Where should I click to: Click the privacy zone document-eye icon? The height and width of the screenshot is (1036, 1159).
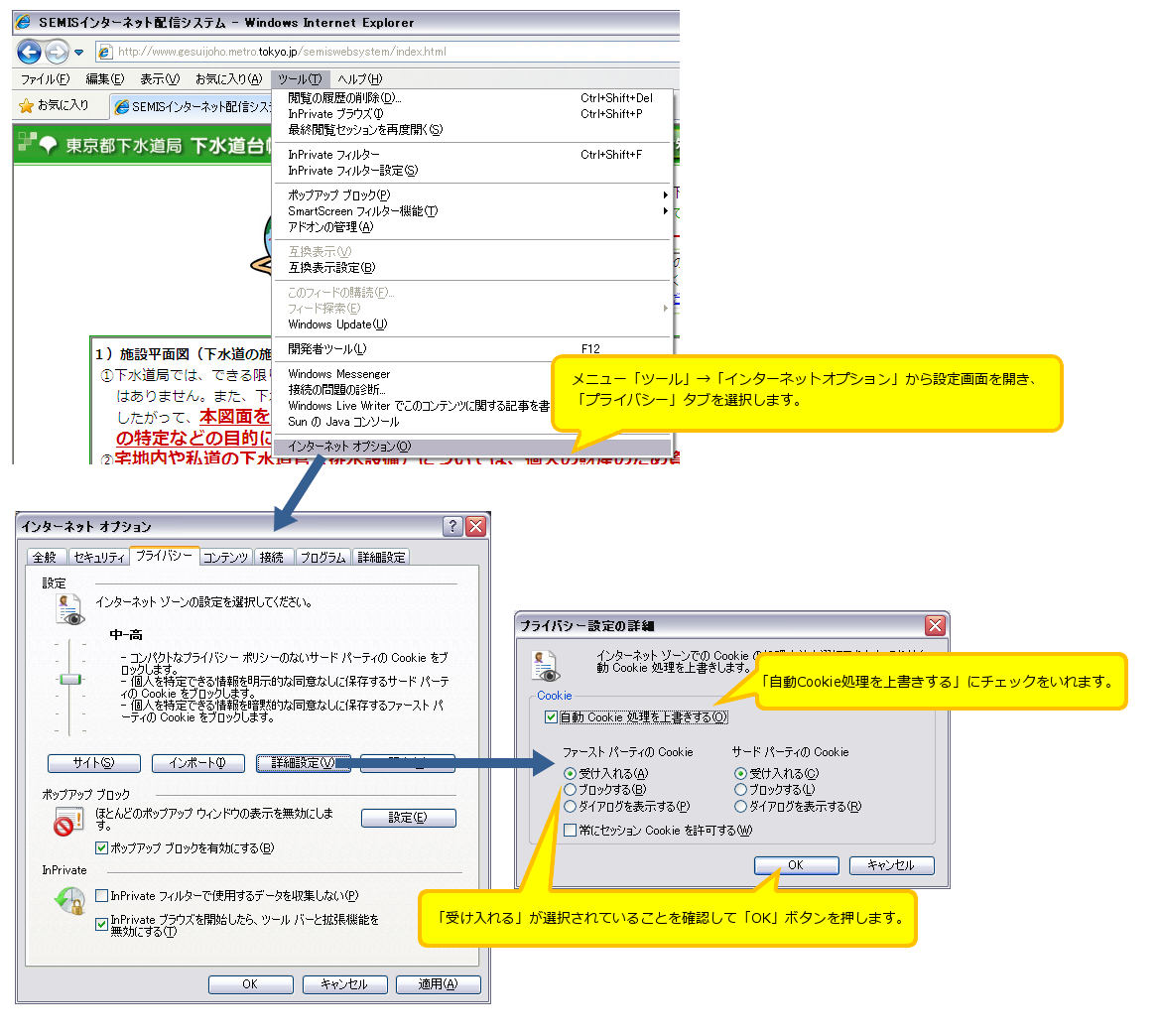click(x=69, y=609)
